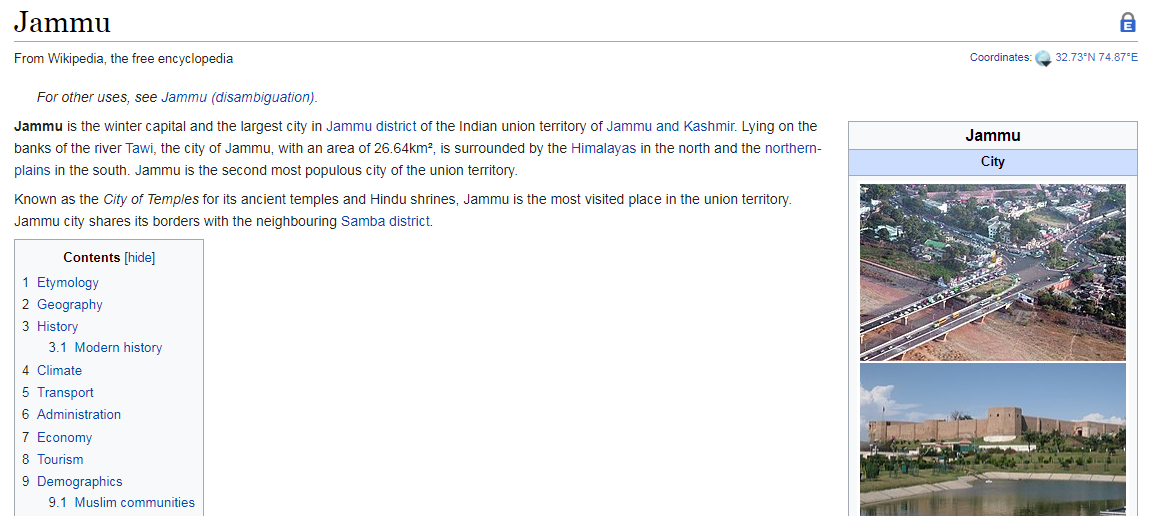The width and height of the screenshot is (1153, 516).
Task: Click the City label in the infobox
Action: [993, 162]
